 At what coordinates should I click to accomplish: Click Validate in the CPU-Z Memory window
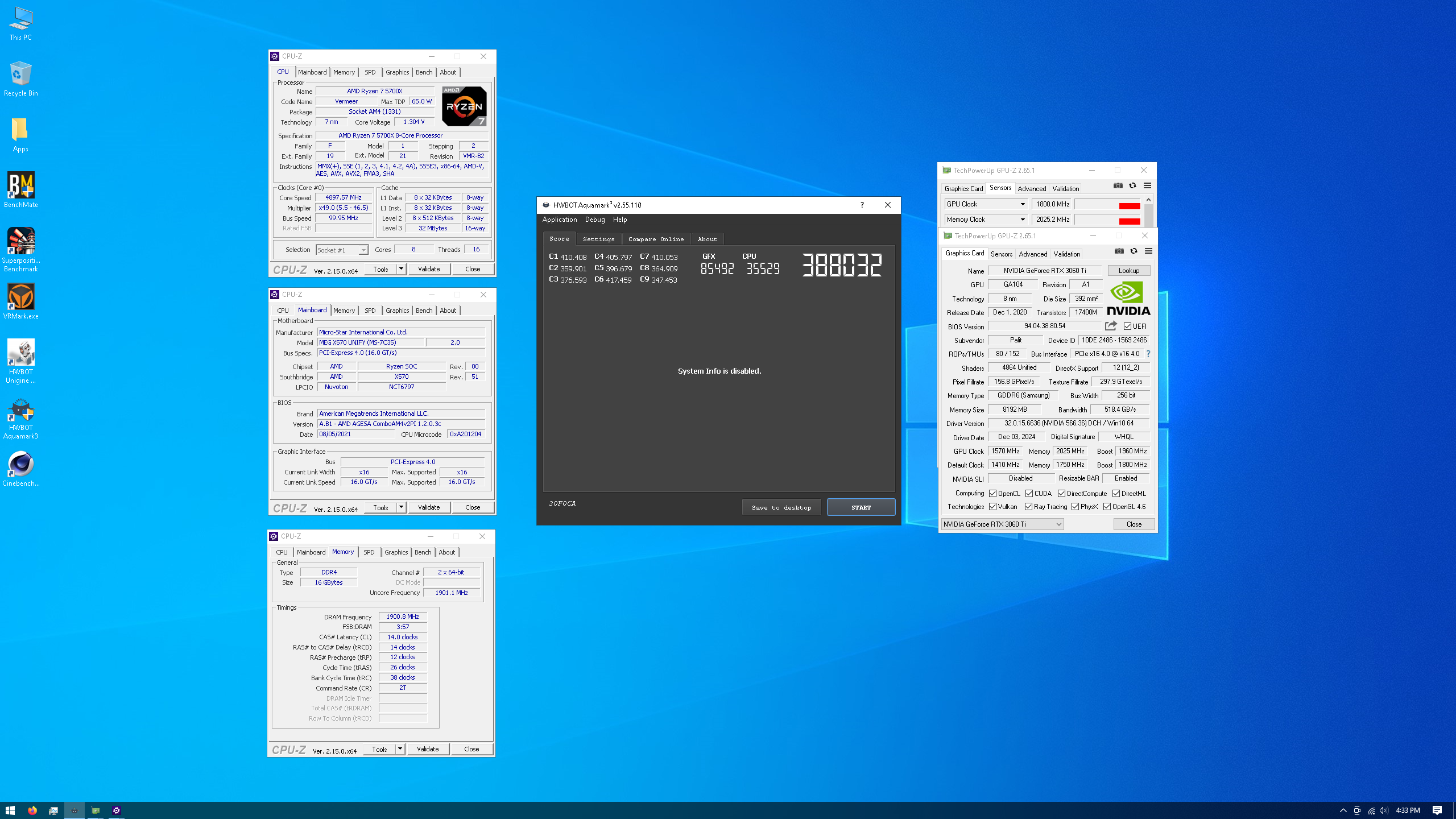(x=428, y=749)
